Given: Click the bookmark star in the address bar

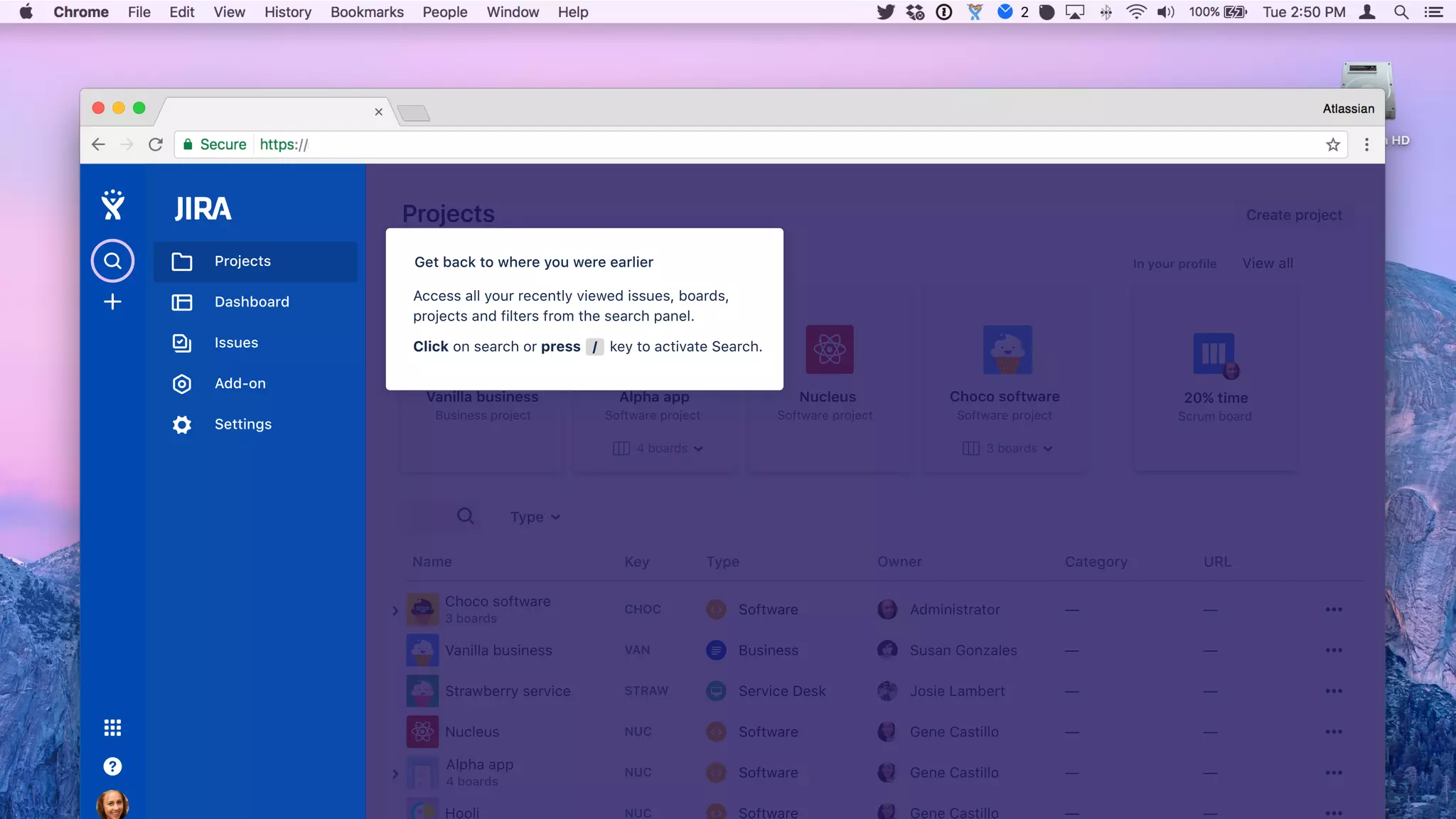Looking at the screenshot, I should click(1332, 145).
